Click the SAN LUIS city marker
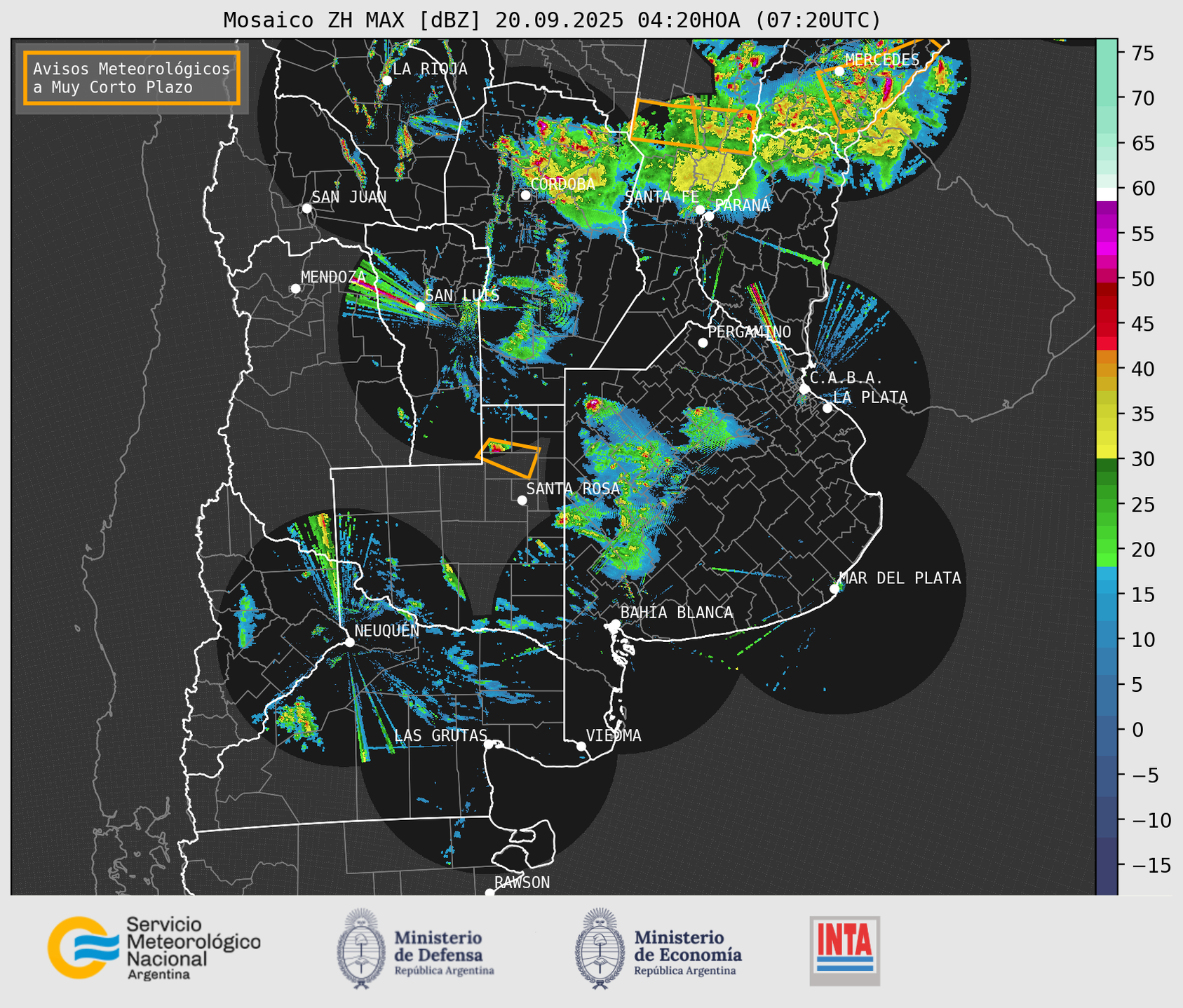1183x1008 pixels. (x=420, y=307)
